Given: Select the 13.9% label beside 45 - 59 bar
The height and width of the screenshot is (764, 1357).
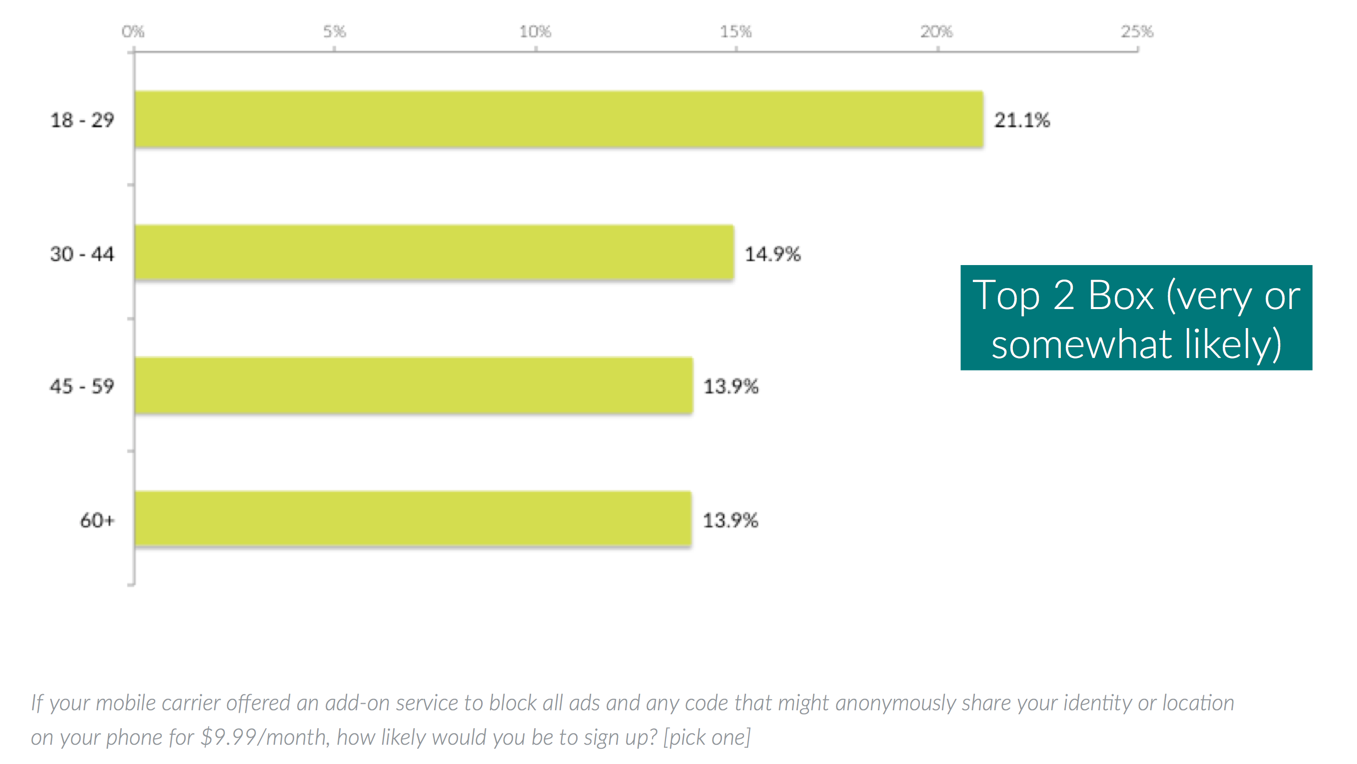Looking at the screenshot, I should (x=731, y=386).
